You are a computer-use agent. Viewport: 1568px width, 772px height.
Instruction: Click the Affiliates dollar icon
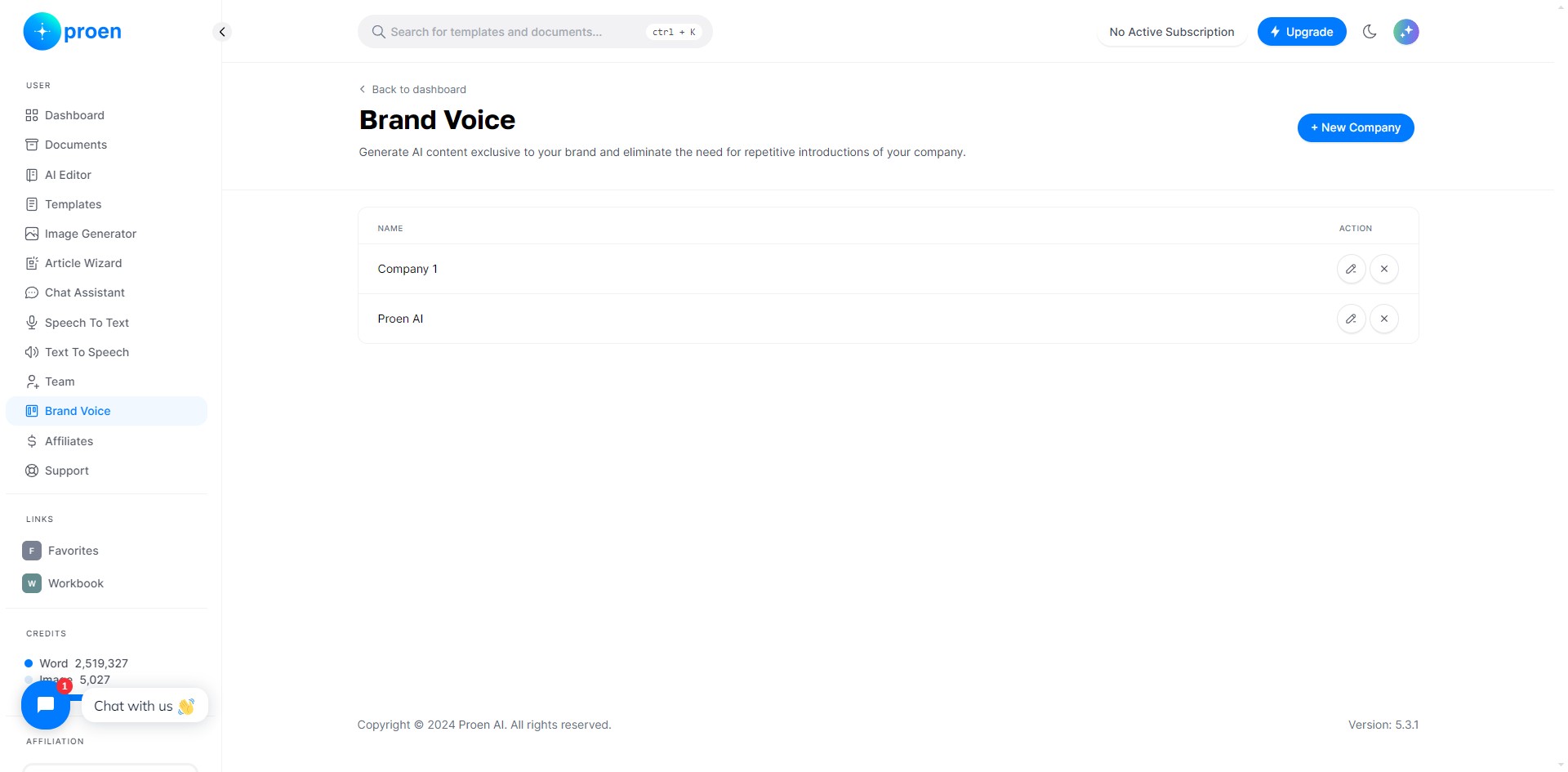[32, 441]
